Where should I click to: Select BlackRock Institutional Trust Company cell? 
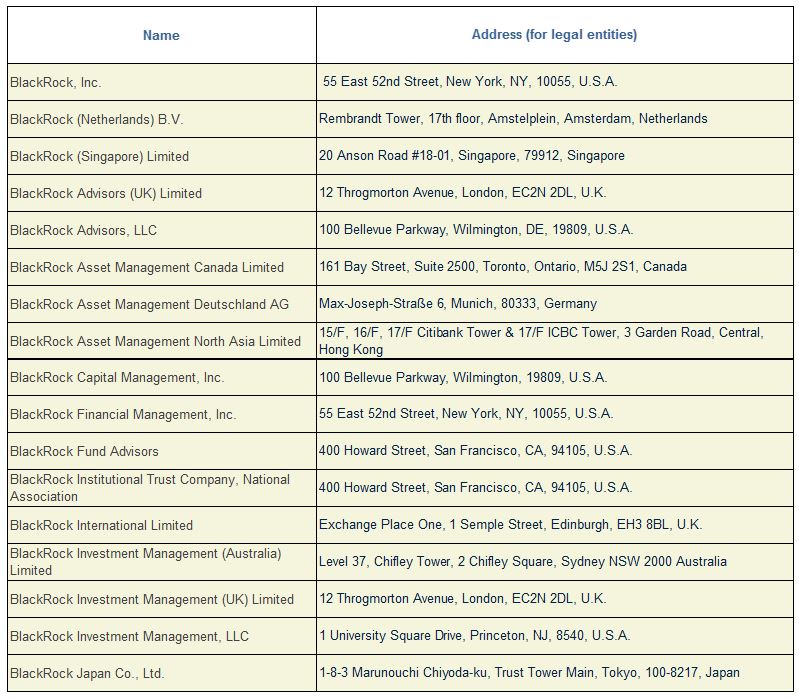162,488
